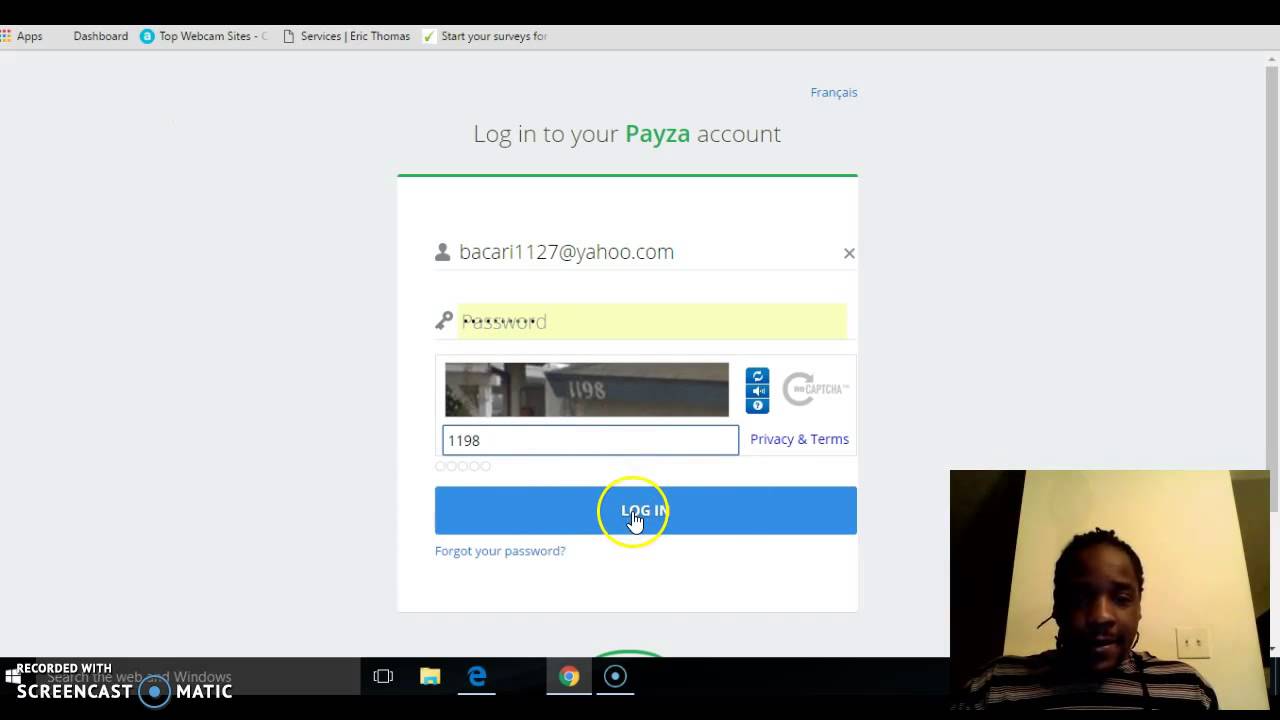Viewport: 1280px width, 720px height.
Task: Open Task View in the taskbar
Action: pyautogui.click(x=383, y=677)
